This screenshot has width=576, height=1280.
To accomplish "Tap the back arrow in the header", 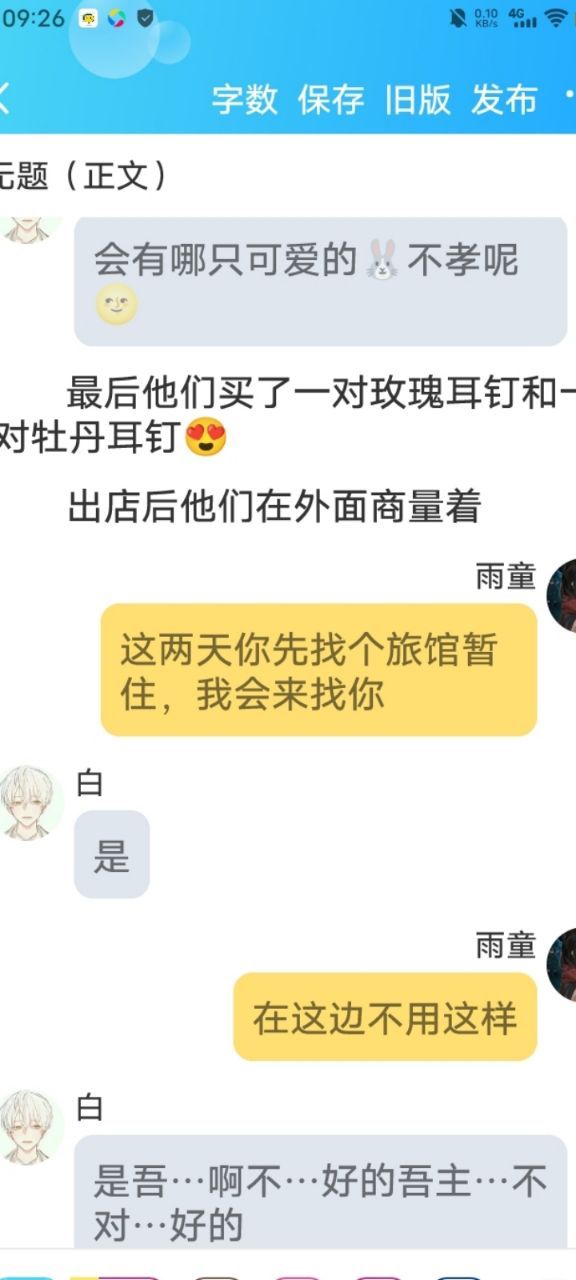I will coord(4,98).
